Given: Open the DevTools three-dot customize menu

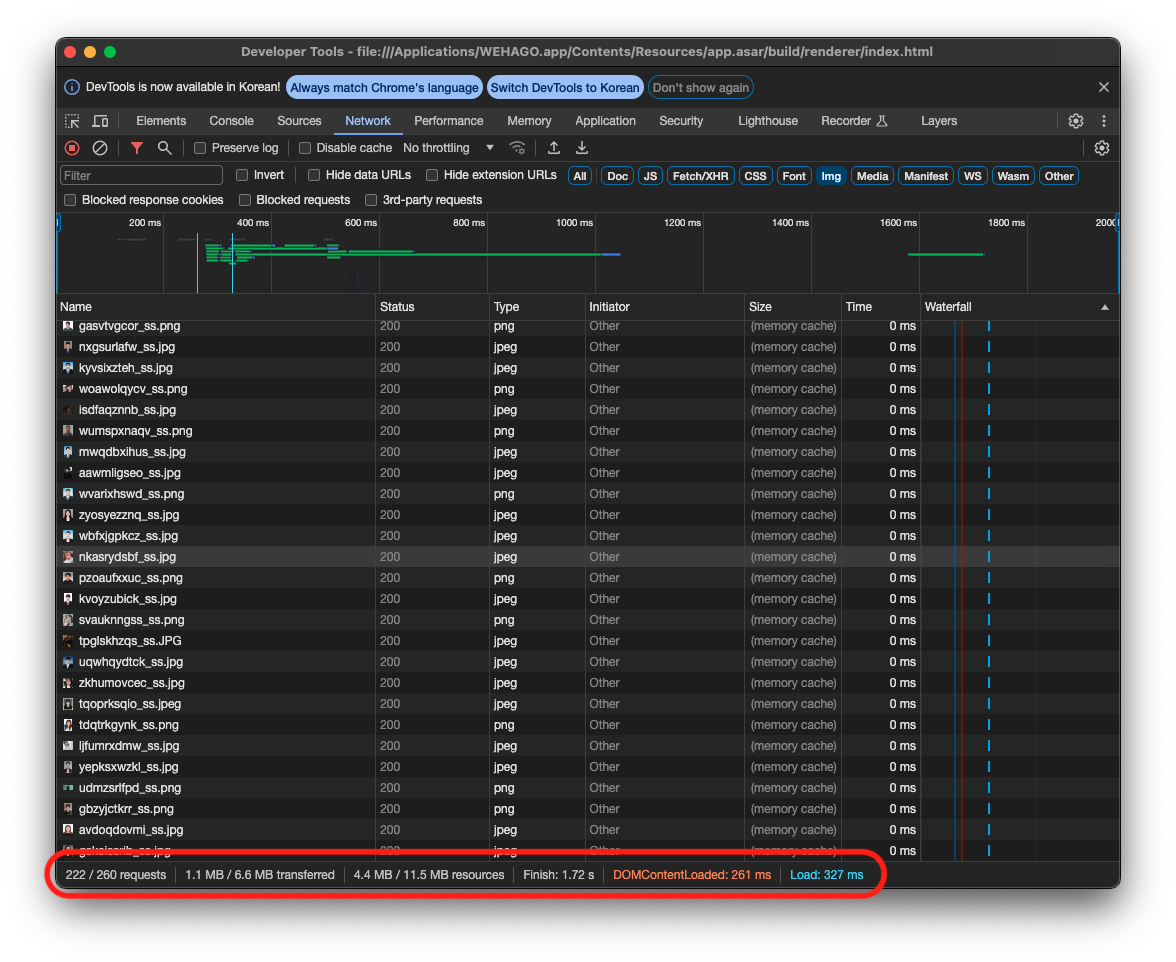Looking at the screenshot, I should 1104,121.
